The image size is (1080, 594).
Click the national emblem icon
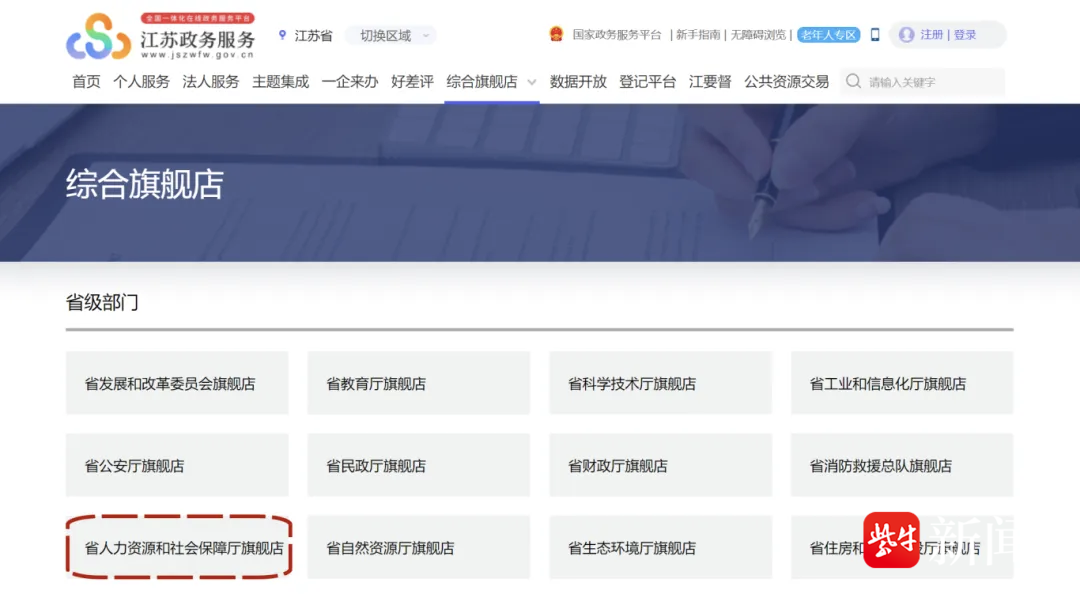[556, 34]
